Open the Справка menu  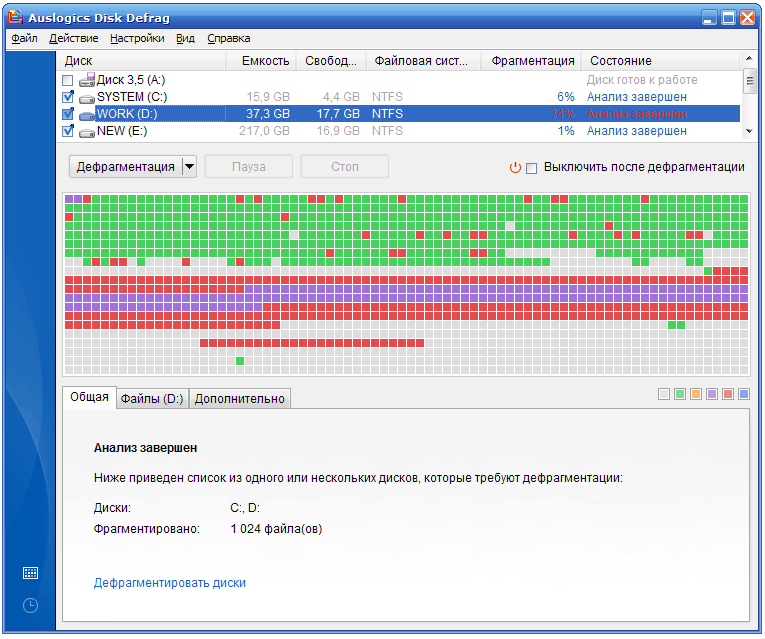point(229,39)
